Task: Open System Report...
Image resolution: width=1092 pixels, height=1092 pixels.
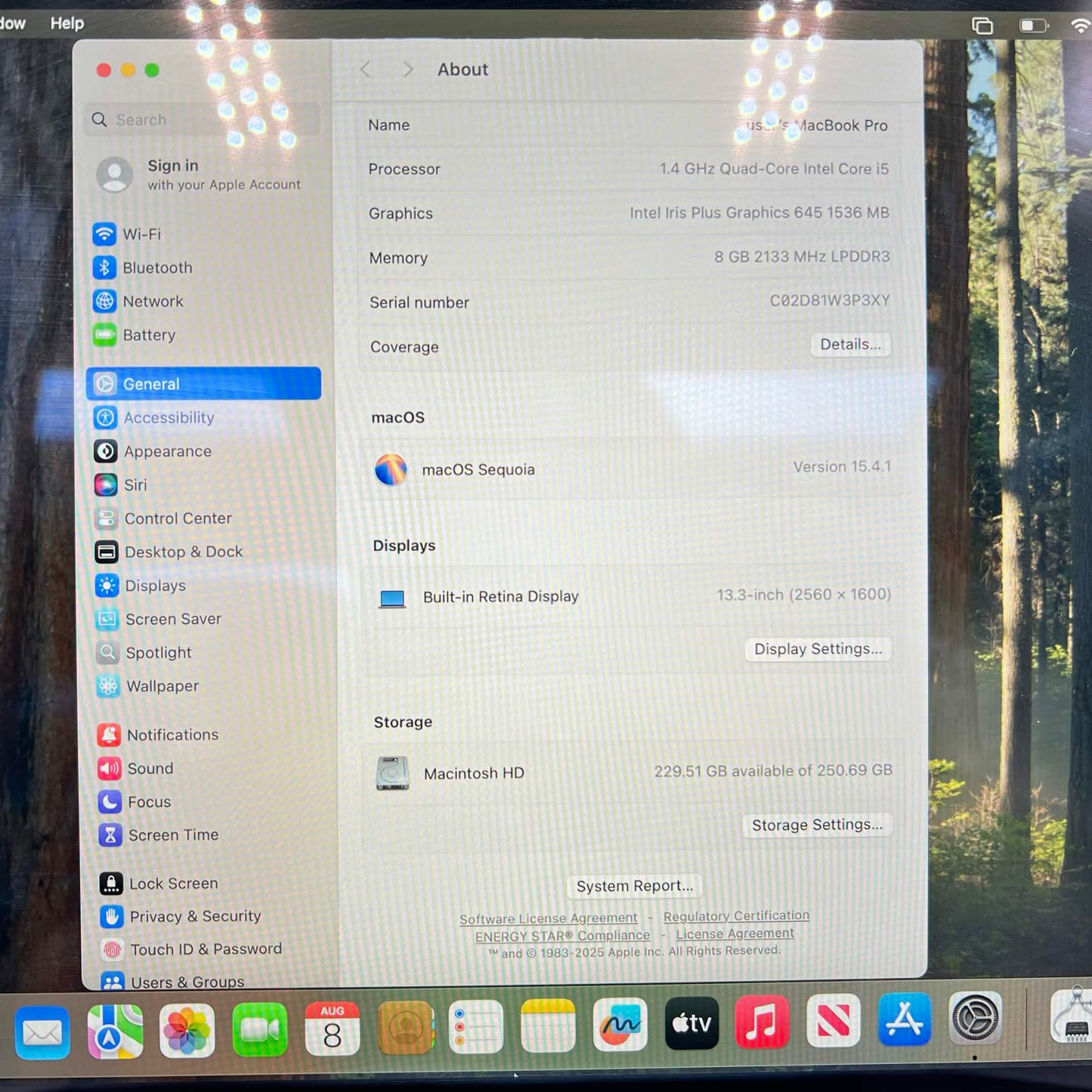Action: (635, 886)
